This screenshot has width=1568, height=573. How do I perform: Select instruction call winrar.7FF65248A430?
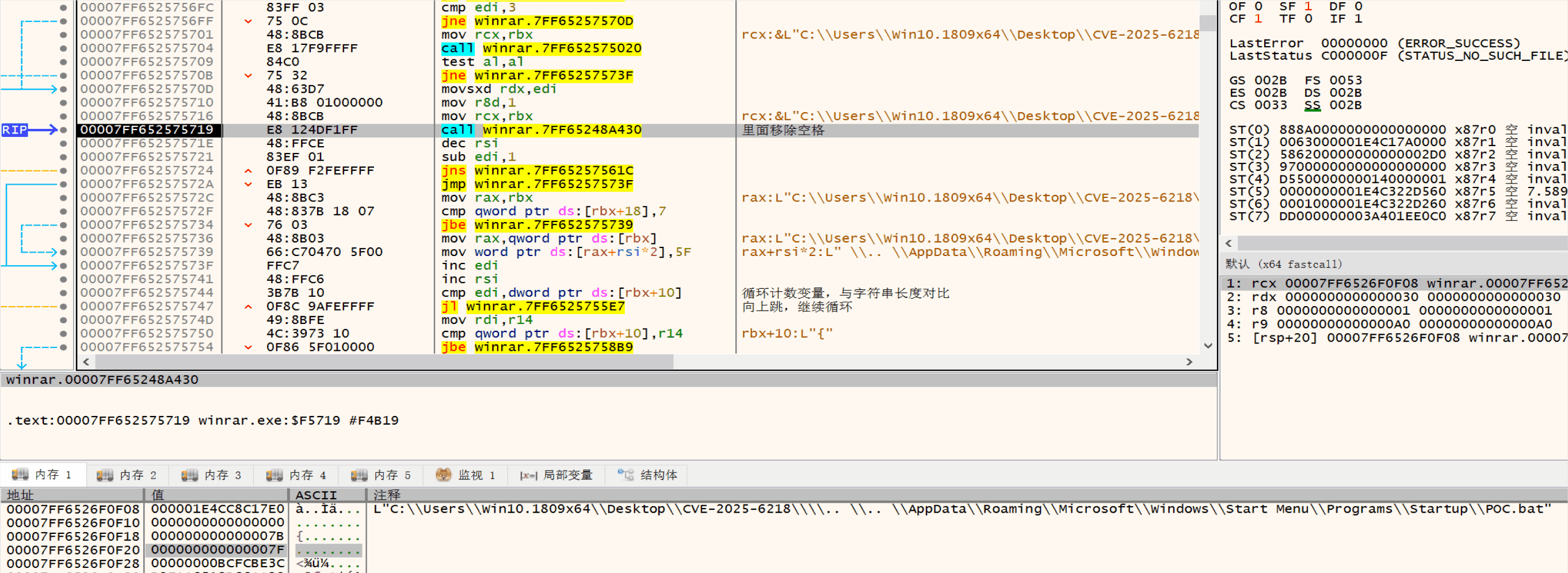541,129
